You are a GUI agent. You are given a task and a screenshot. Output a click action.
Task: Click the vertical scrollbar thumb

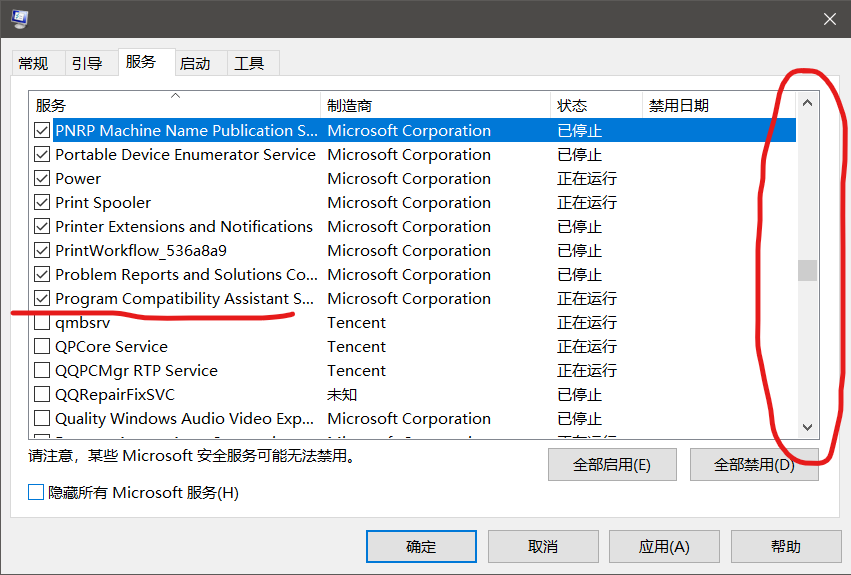click(807, 270)
